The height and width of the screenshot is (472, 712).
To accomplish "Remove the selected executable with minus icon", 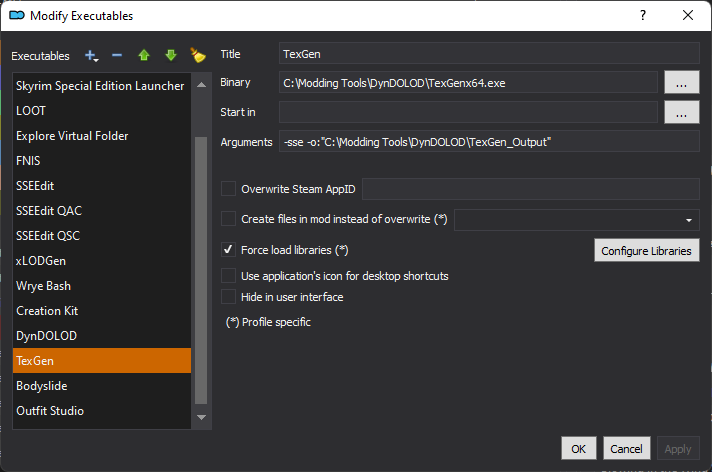I will (117, 56).
